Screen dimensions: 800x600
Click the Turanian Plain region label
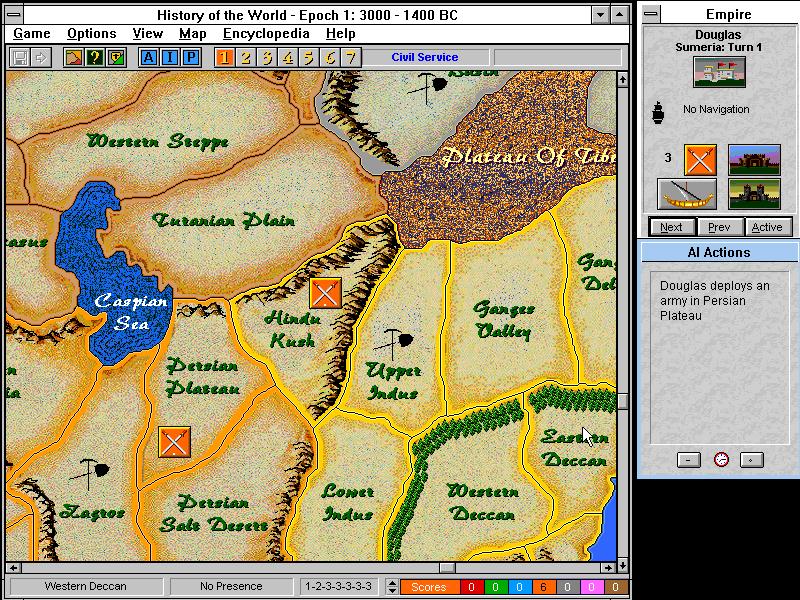tap(223, 220)
